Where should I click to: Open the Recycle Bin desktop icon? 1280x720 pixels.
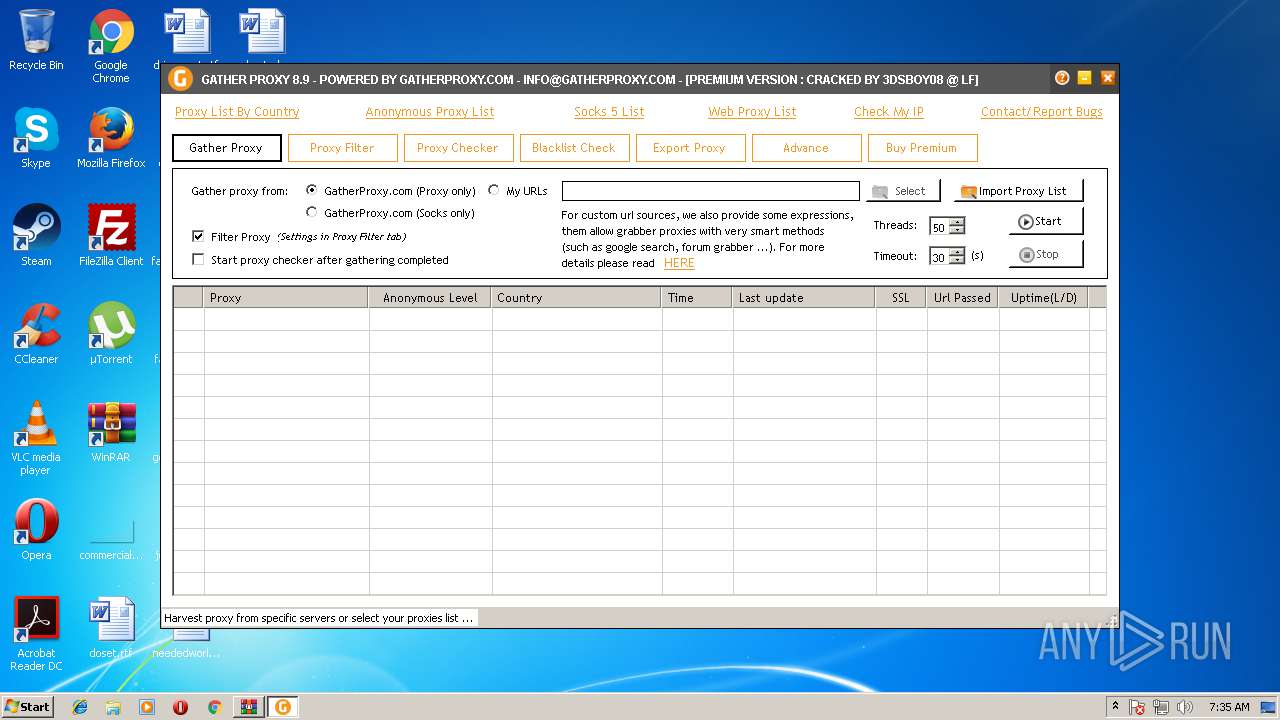click(x=36, y=40)
